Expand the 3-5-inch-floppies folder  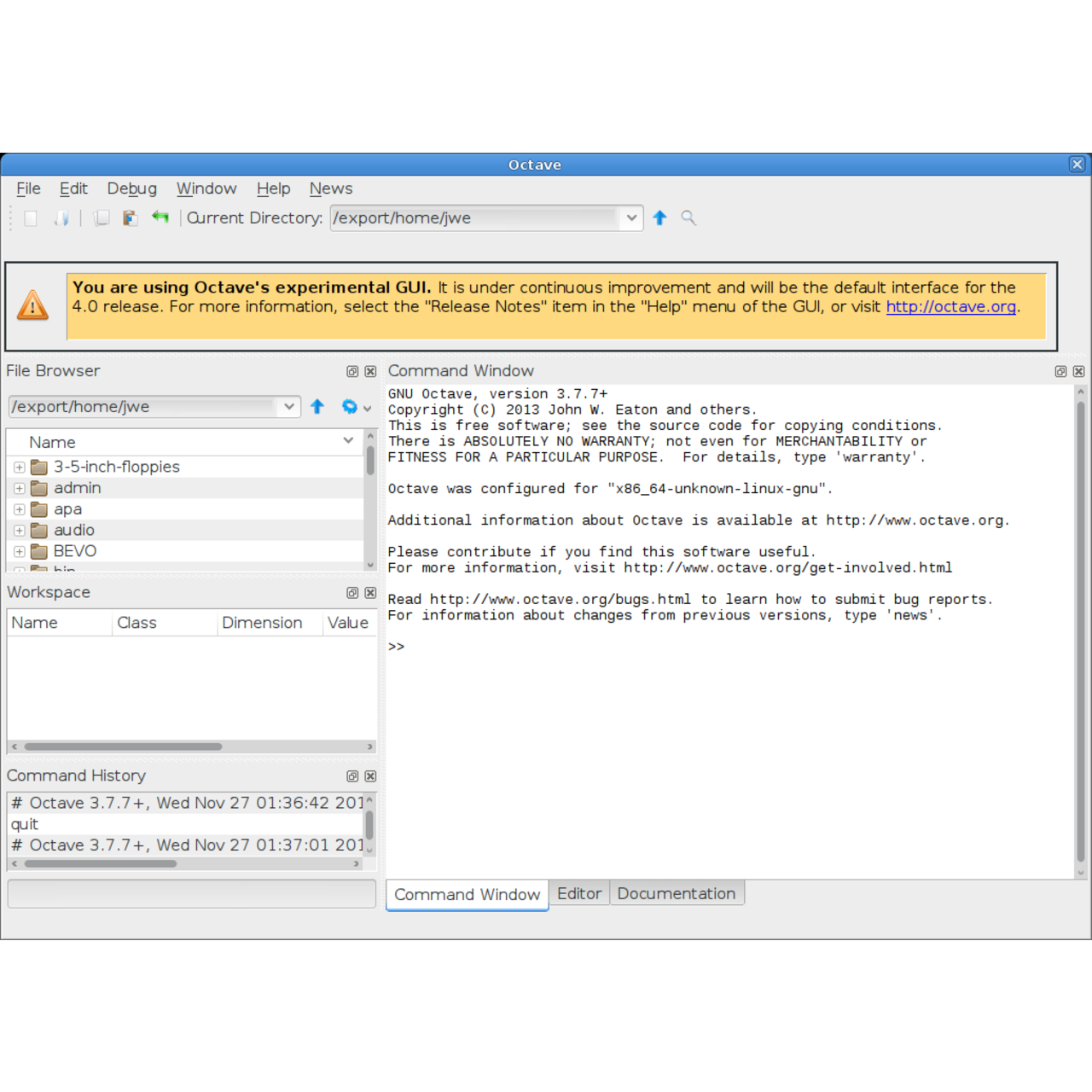[19, 468]
